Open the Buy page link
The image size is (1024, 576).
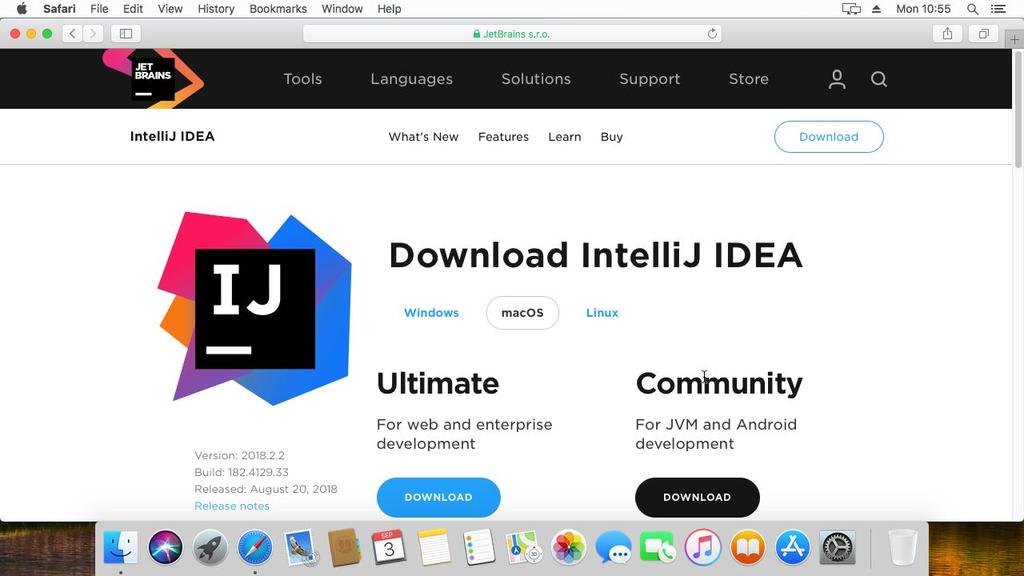pyautogui.click(x=611, y=137)
